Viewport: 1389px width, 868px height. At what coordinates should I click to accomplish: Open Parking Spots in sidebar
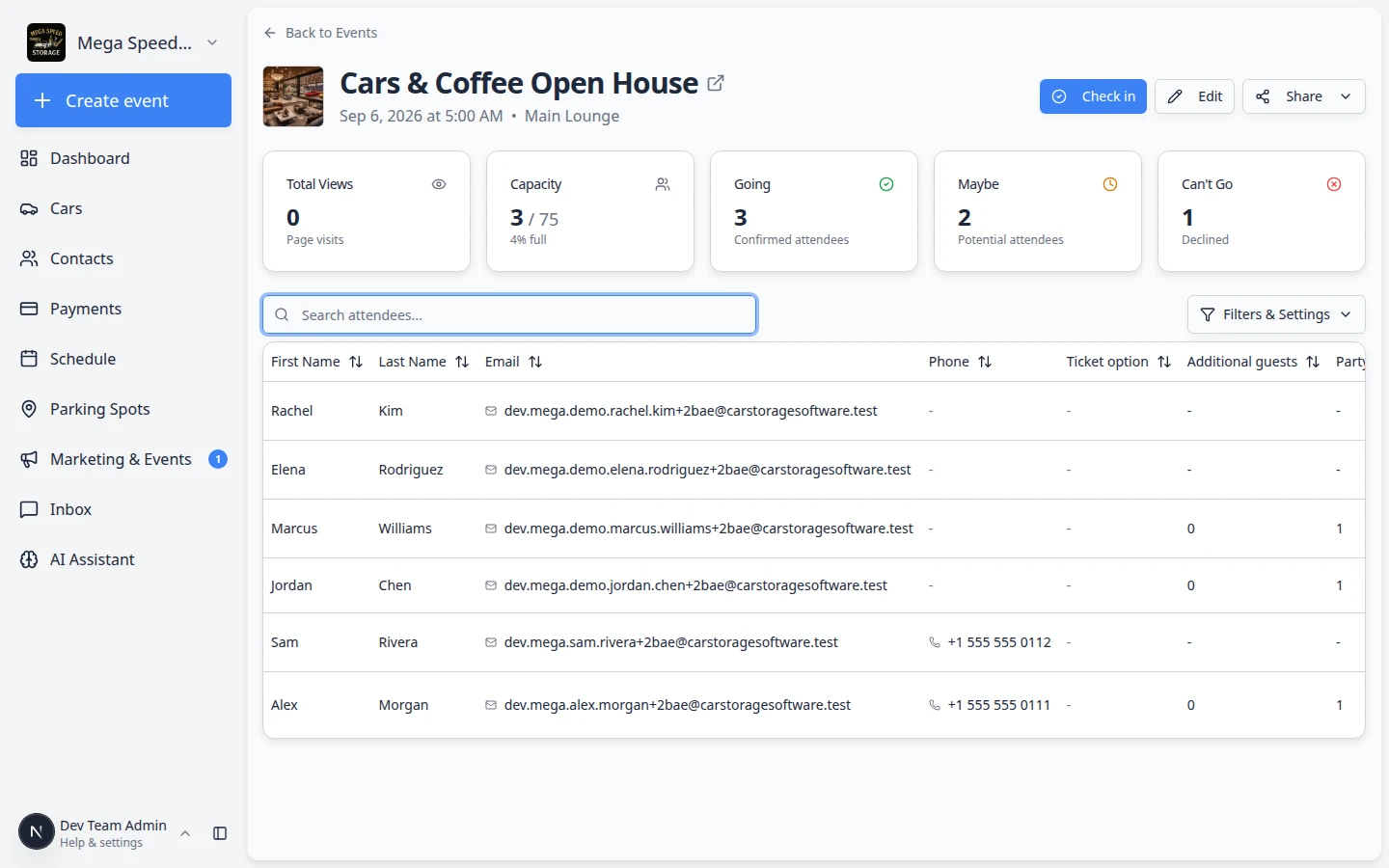pos(123,409)
